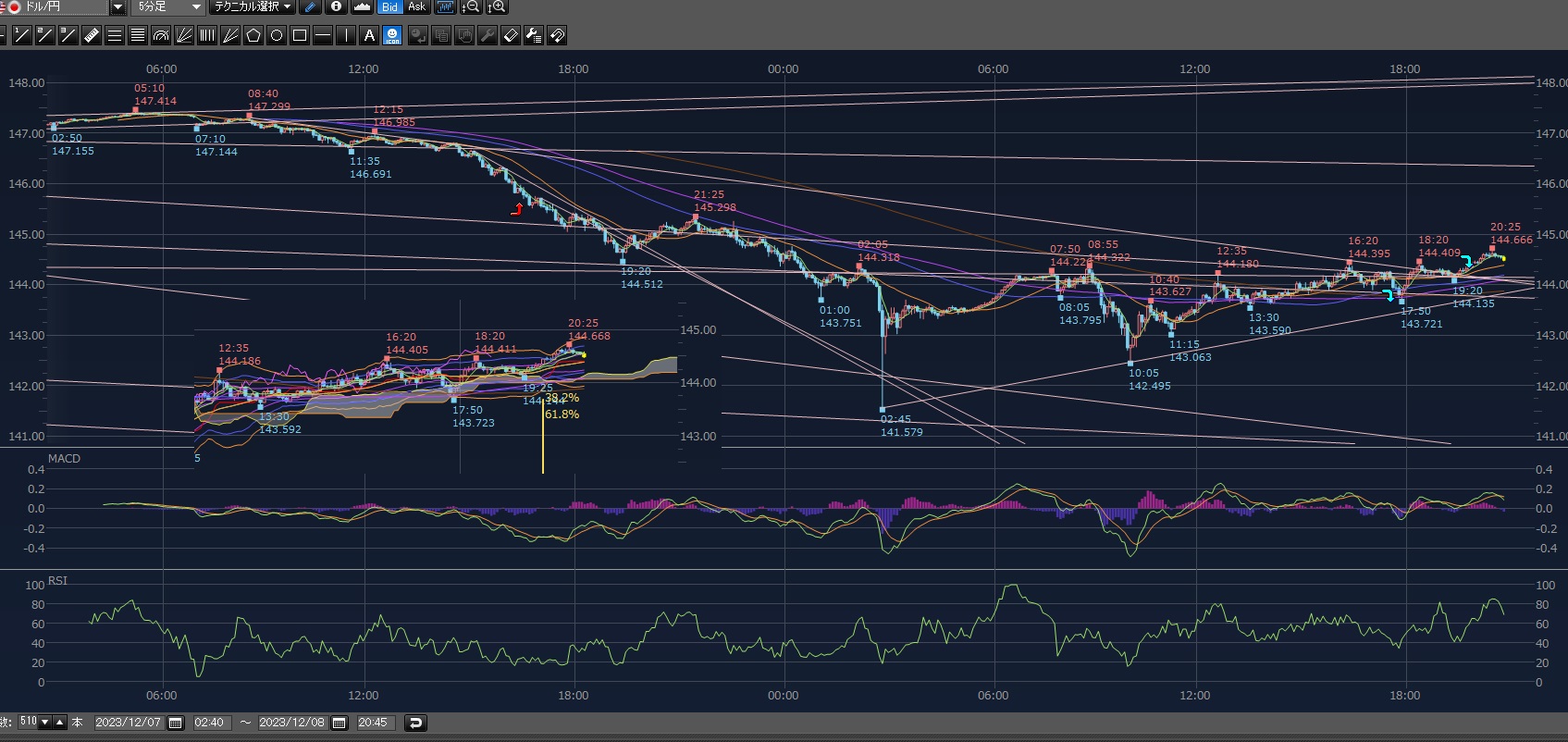This screenshot has height=742, width=1568.
Task: Open the chart information menu button
Action: click(336, 7)
